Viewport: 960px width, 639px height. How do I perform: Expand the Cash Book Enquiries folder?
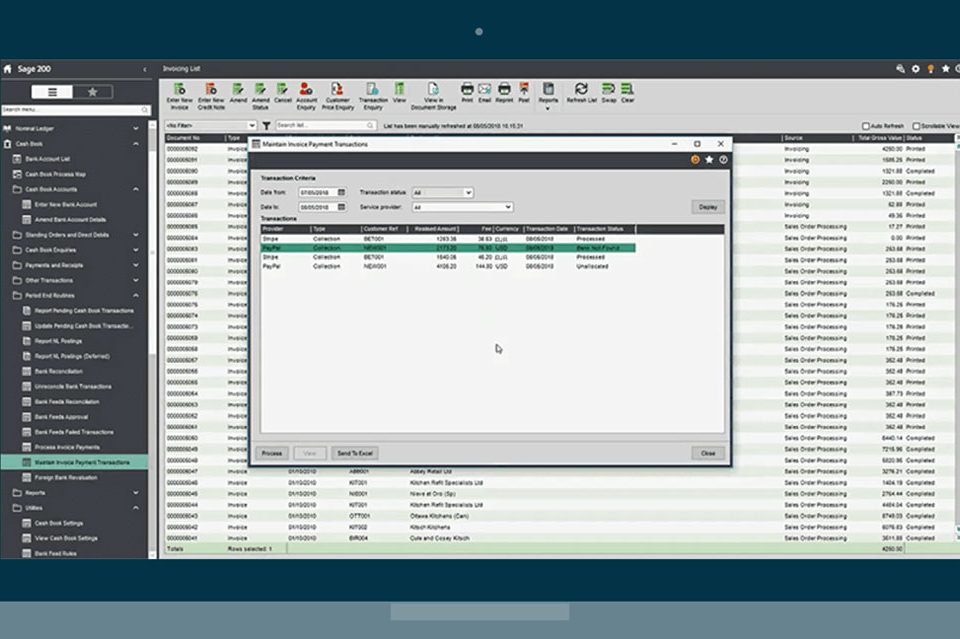pos(136,250)
